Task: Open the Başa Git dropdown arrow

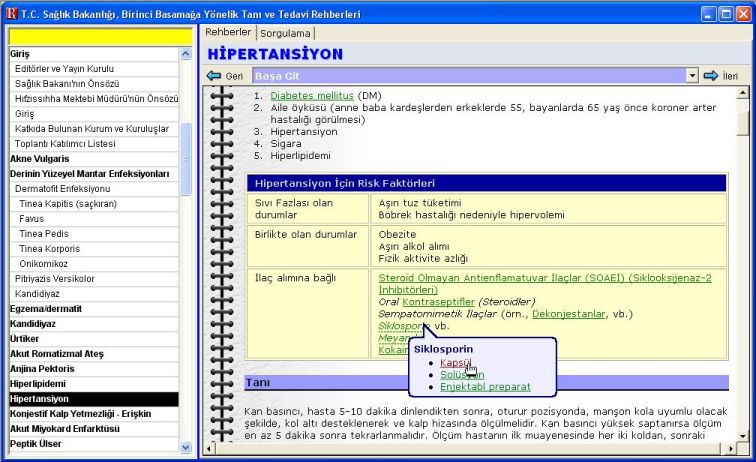Action: 690,76
